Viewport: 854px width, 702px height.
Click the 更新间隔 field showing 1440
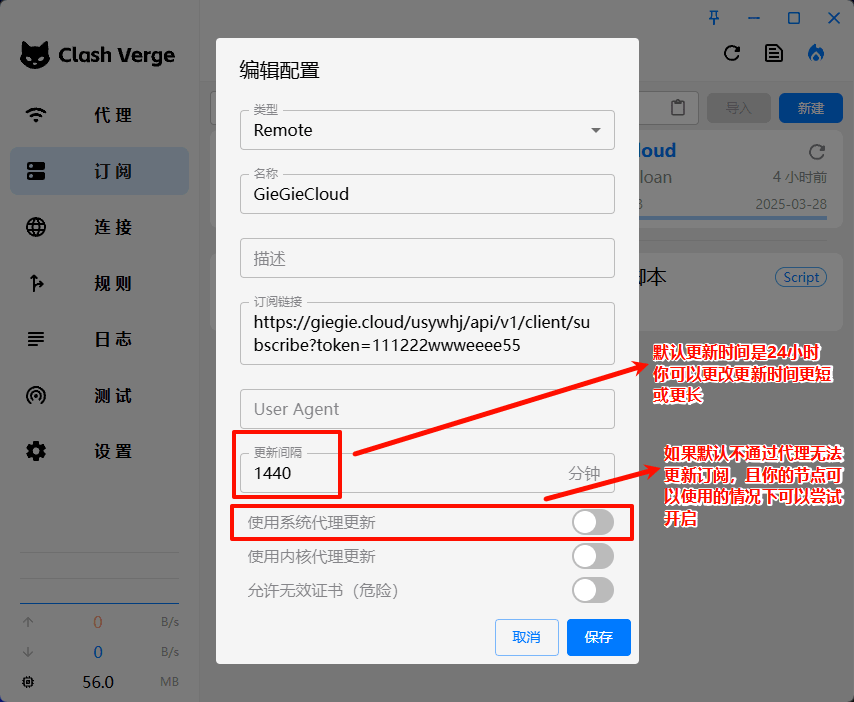[427, 473]
